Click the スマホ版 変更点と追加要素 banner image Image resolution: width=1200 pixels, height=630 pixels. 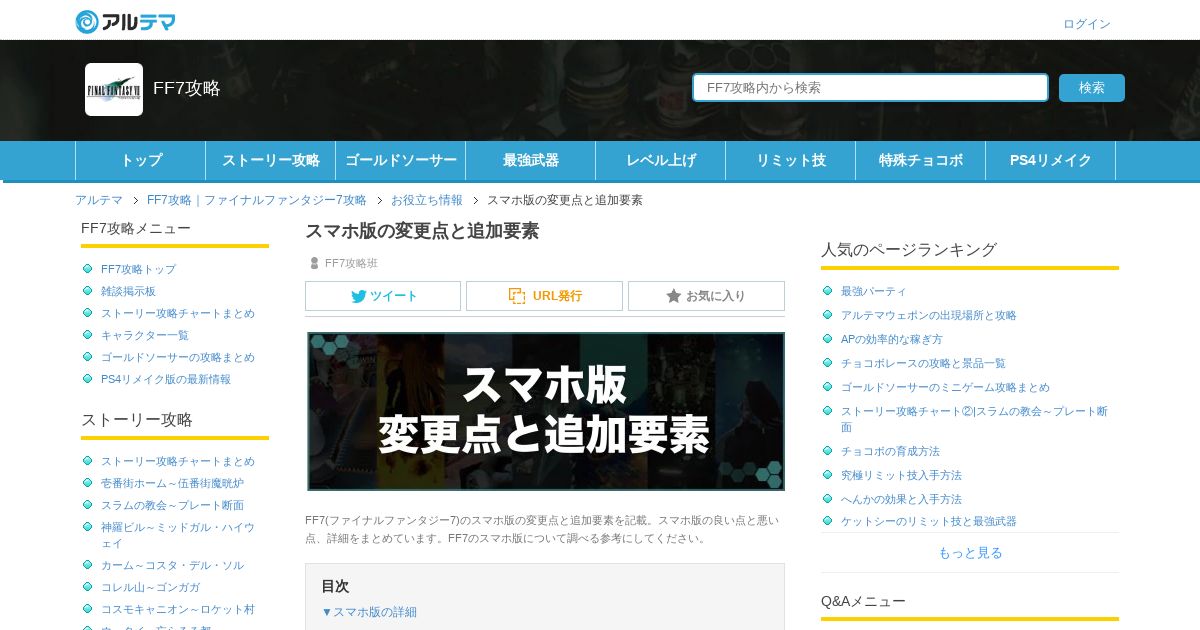[x=545, y=411]
